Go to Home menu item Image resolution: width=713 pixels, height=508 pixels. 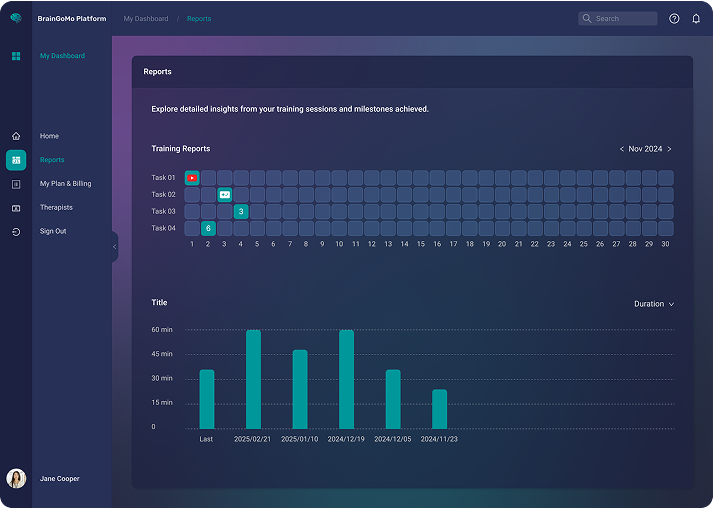(x=49, y=136)
